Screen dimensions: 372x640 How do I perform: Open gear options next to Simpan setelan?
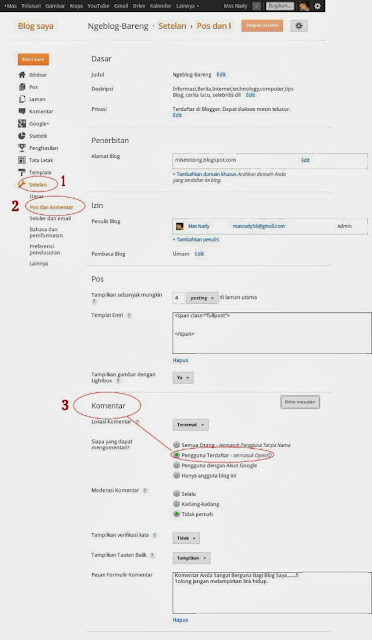299,26
